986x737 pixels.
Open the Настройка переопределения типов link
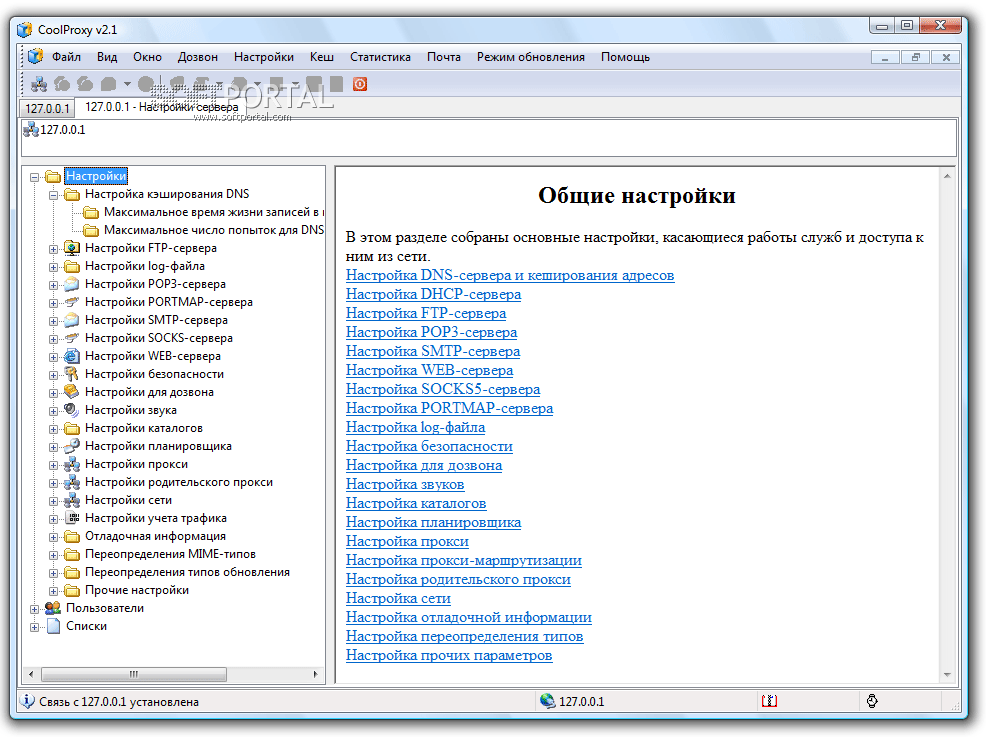tap(464, 636)
